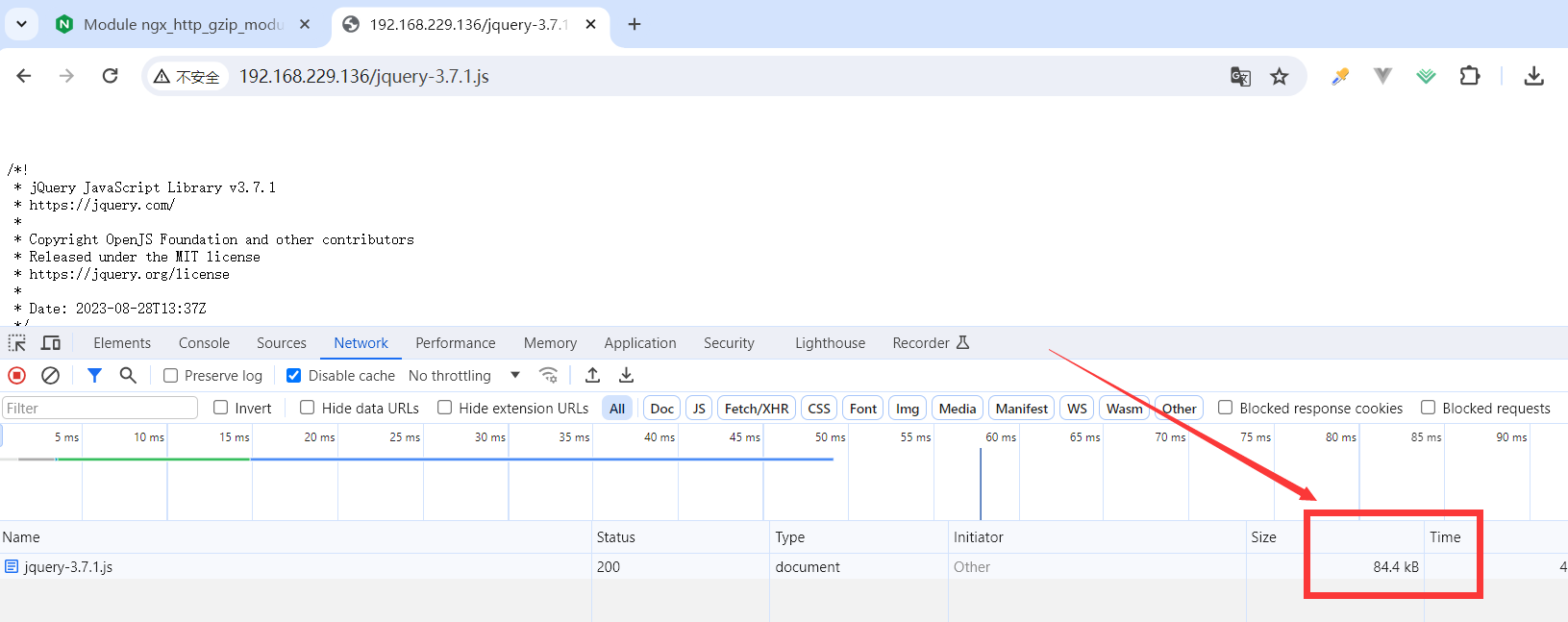Check Blocked requests checkbox
The width and height of the screenshot is (1568, 622).
1429,408
